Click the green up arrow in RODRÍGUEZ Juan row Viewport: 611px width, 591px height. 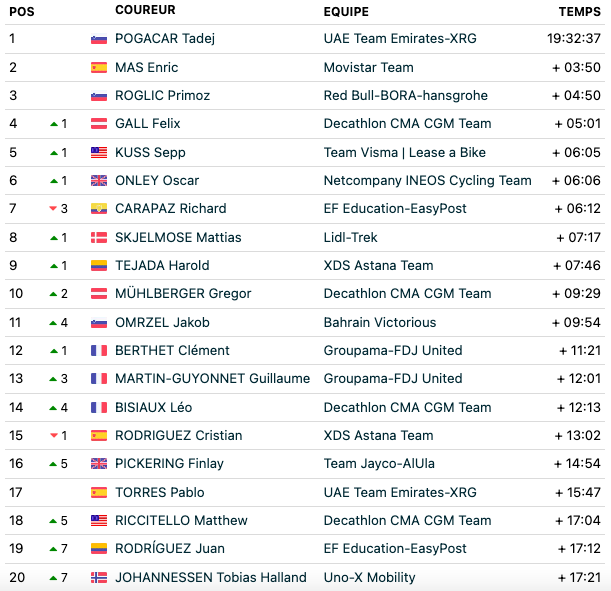point(53,549)
